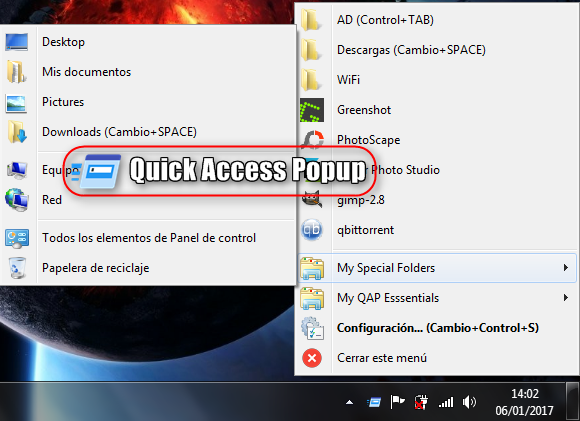Click the gimp-2.8 mascot icon
Viewport: 580px width, 421px height.
tap(312, 199)
